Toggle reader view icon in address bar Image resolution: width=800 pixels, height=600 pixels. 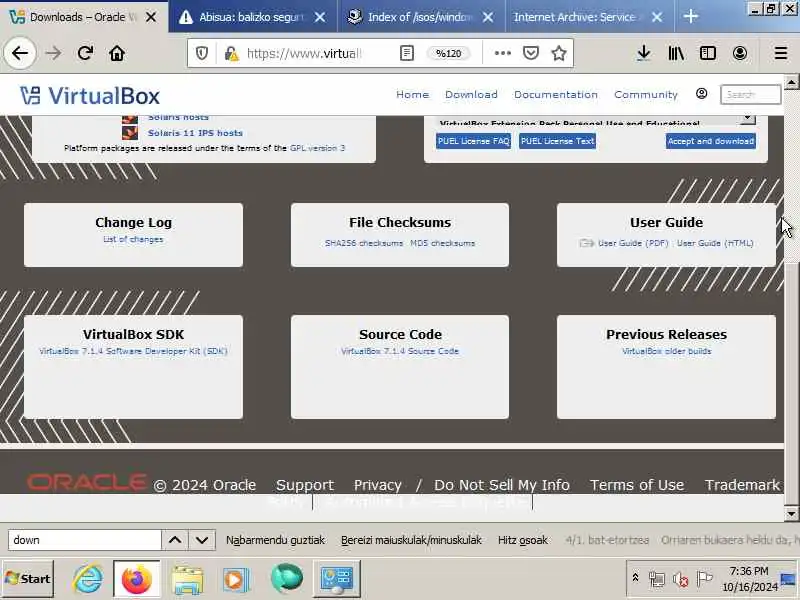407,53
